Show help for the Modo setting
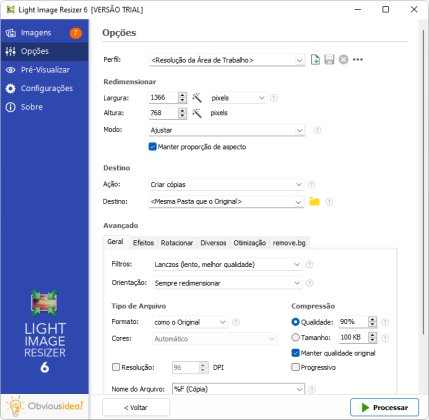The width and height of the screenshot is (429, 420). [x=318, y=130]
